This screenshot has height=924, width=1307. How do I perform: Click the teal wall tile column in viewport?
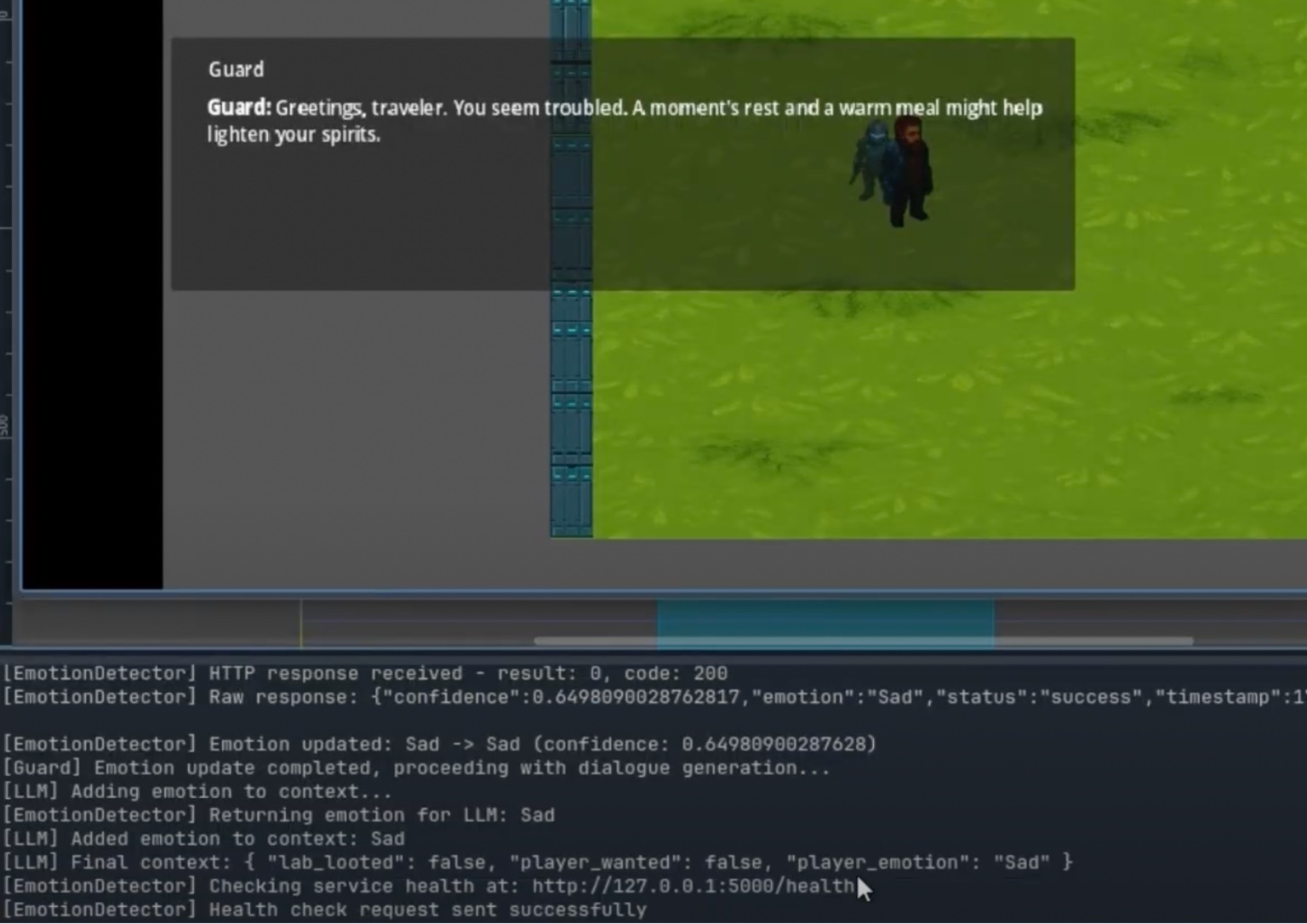(x=571, y=268)
